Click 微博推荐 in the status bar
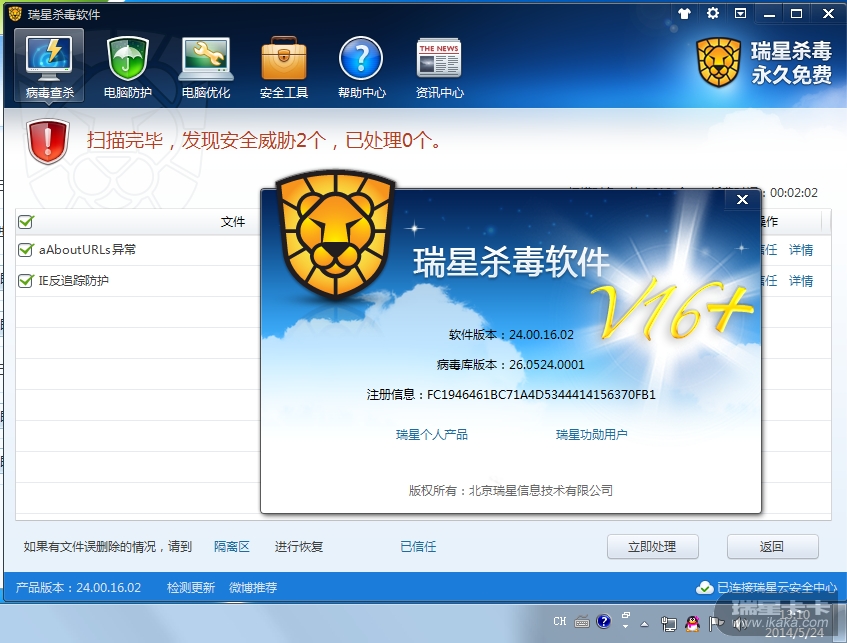 click(253, 587)
